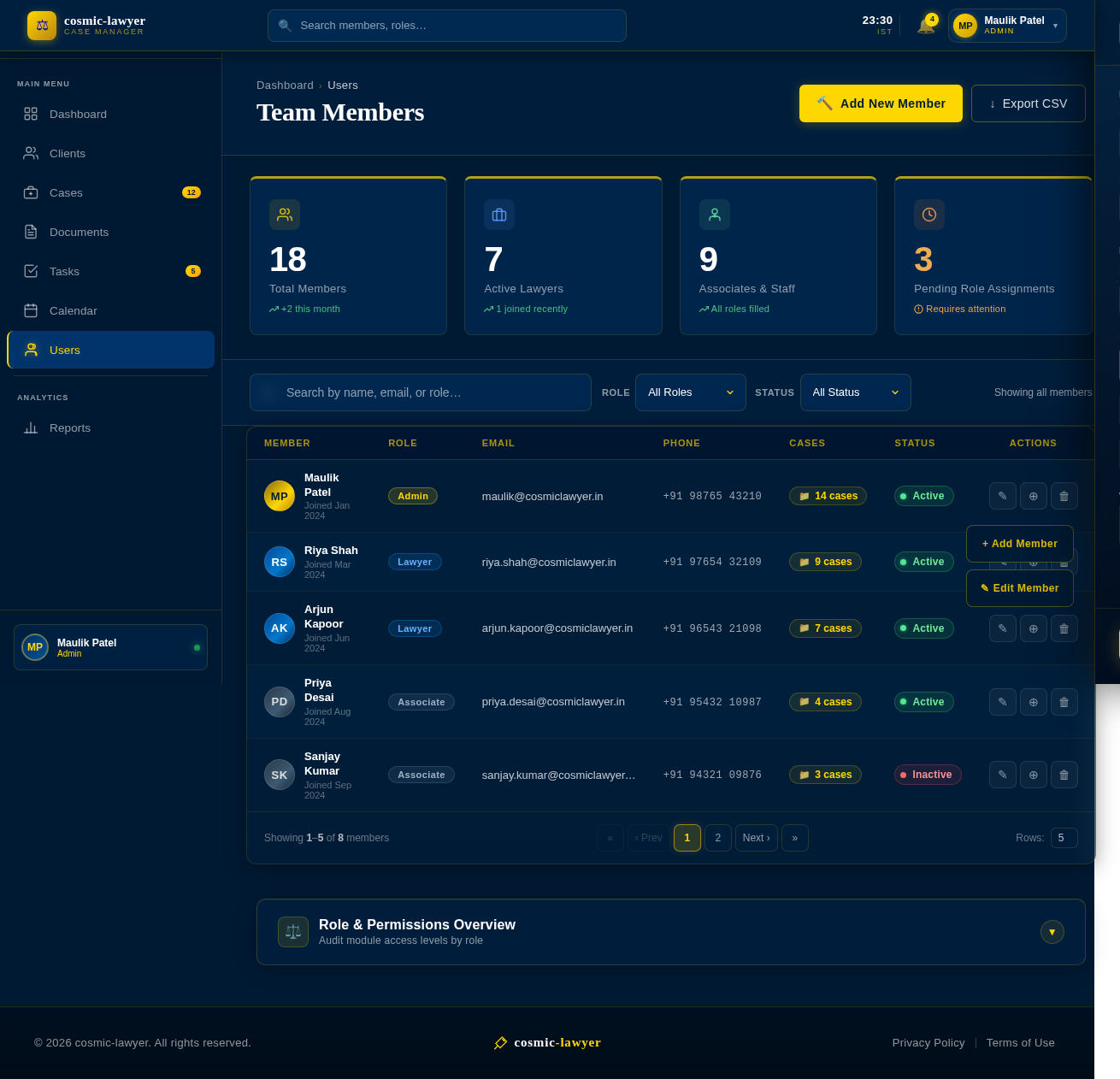
Task: Open Tasks showing 5 pending items
Action: coord(63,271)
